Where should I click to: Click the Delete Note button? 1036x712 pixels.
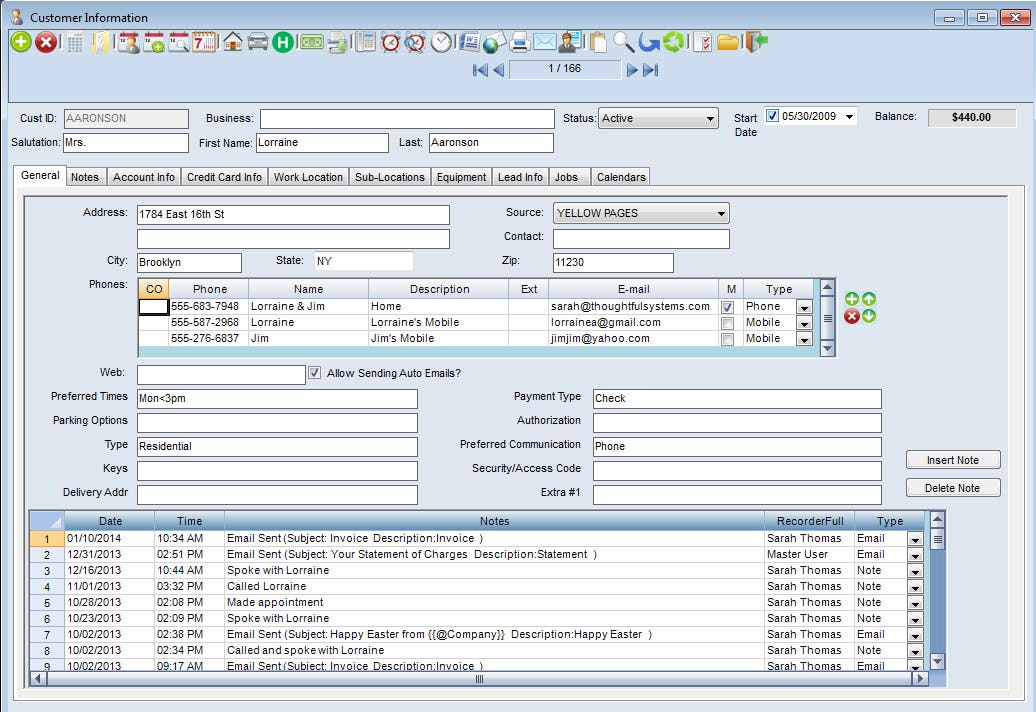click(952, 487)
